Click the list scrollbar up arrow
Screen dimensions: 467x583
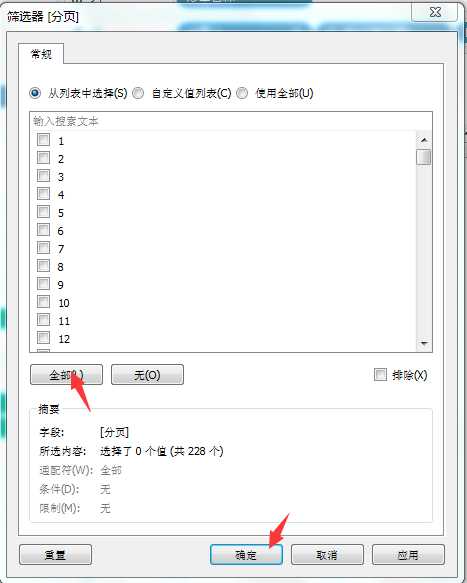click(x=424, y=140)
